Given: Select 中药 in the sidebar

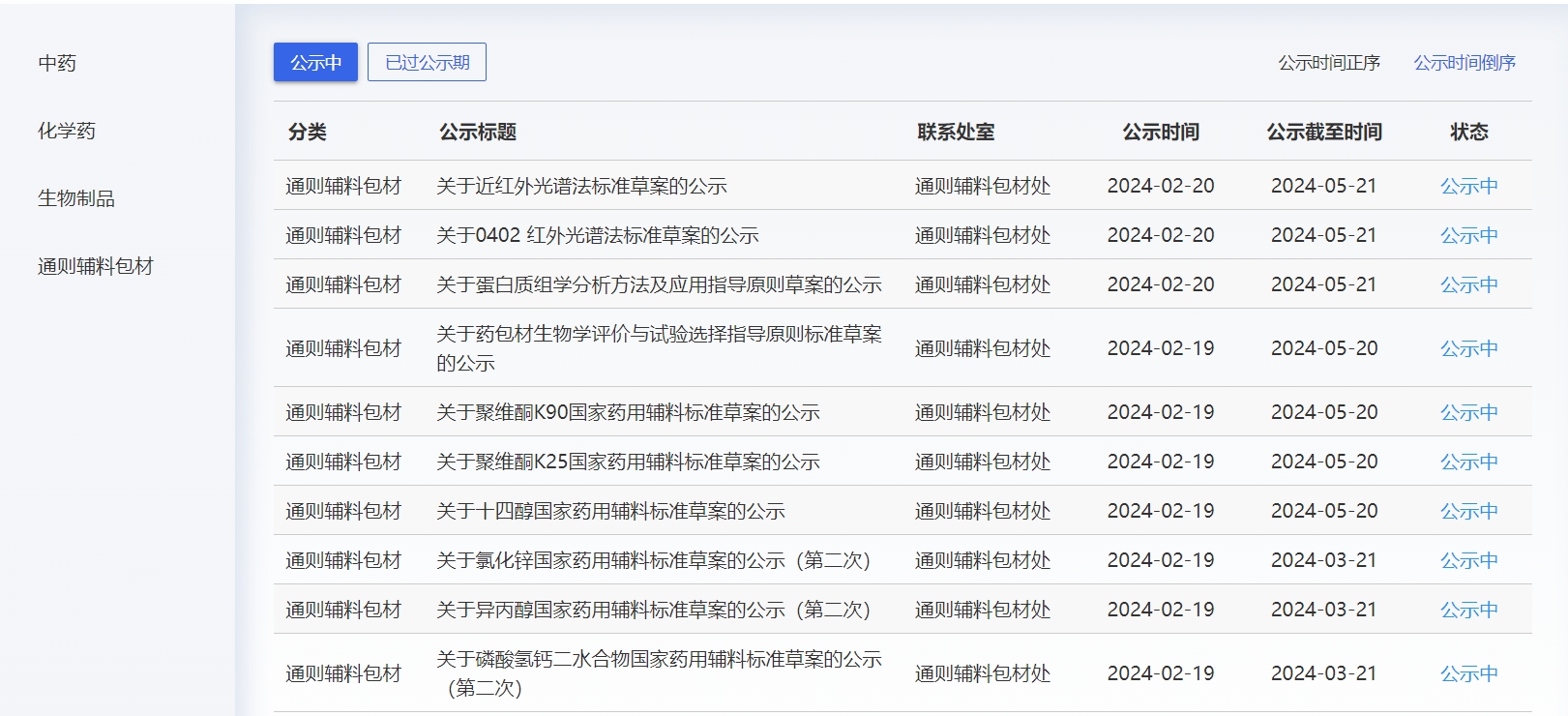Looking at the screenshot, I should pyautogui.click(x=57, y=63).
